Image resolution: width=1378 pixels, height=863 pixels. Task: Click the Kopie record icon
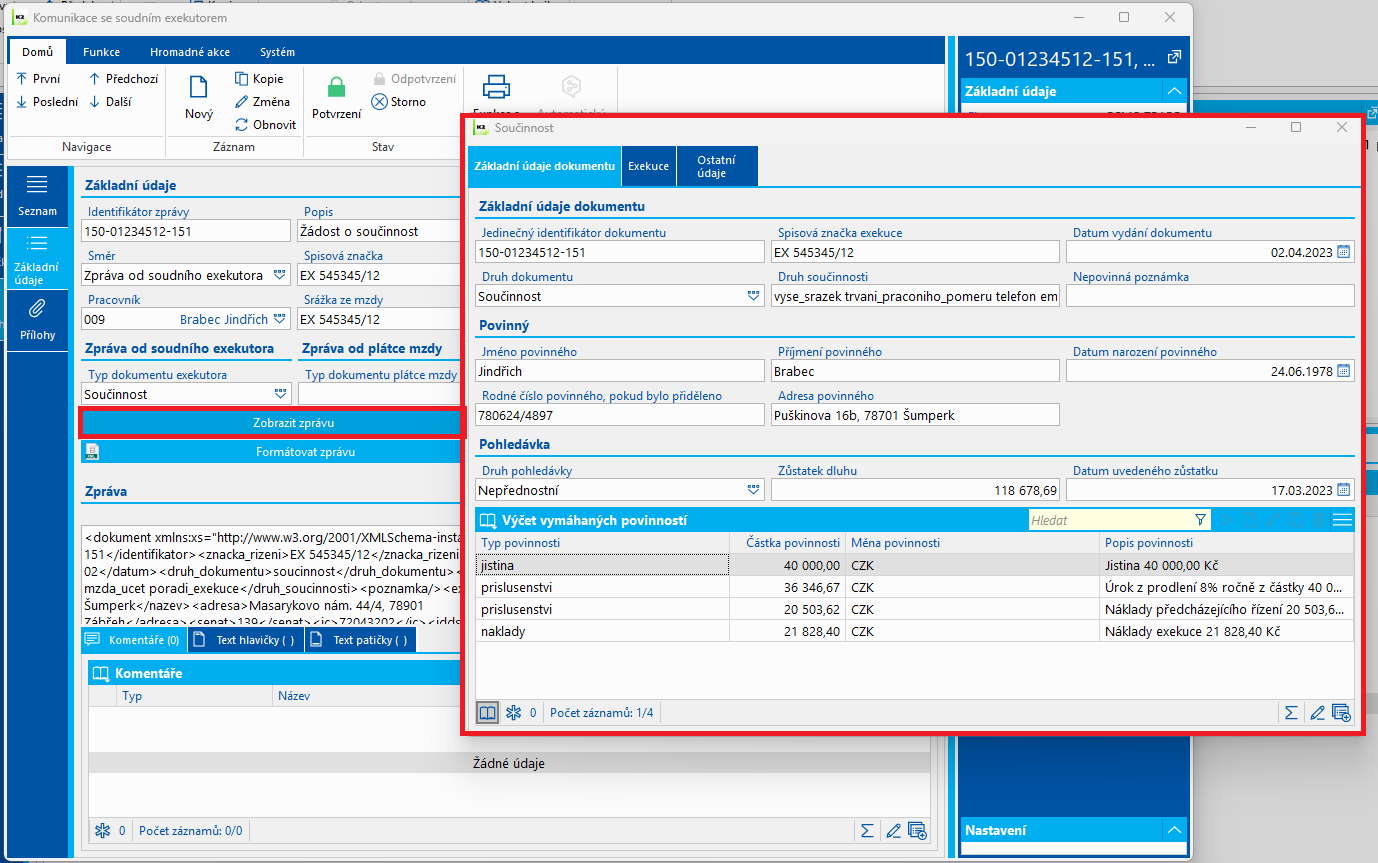tap(242, 79)
